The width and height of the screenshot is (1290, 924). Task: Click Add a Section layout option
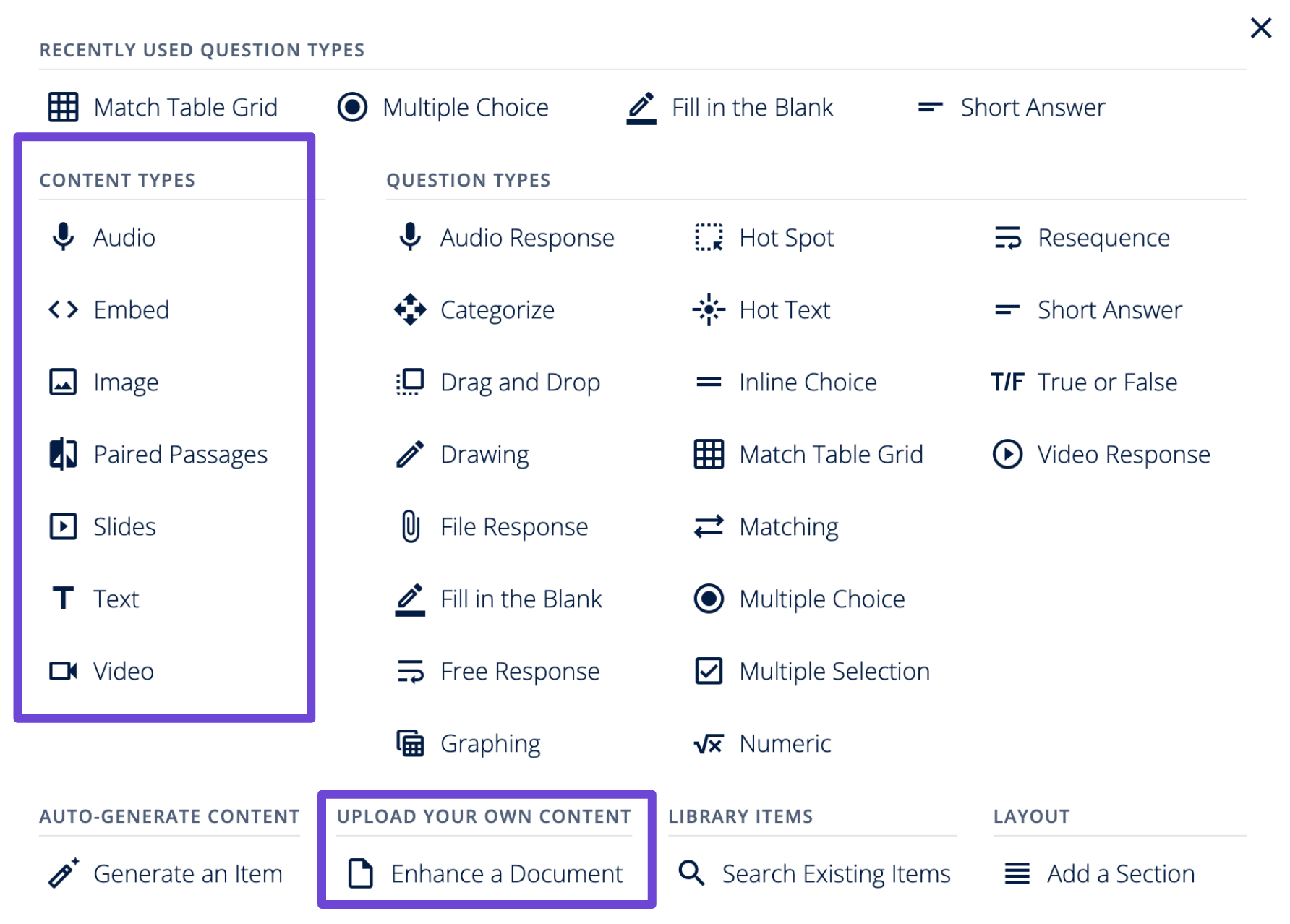1099,873
